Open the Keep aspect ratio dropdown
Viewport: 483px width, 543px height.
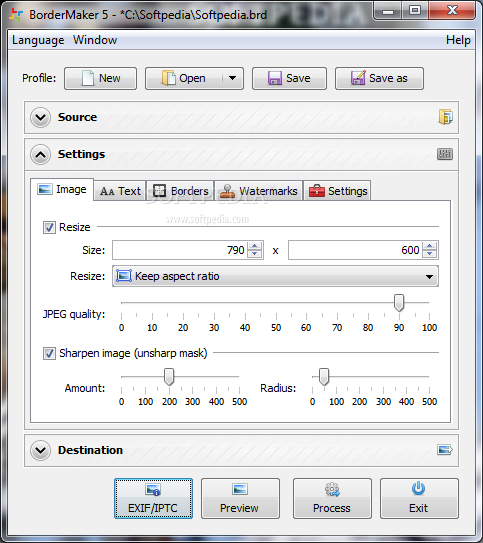275,276
